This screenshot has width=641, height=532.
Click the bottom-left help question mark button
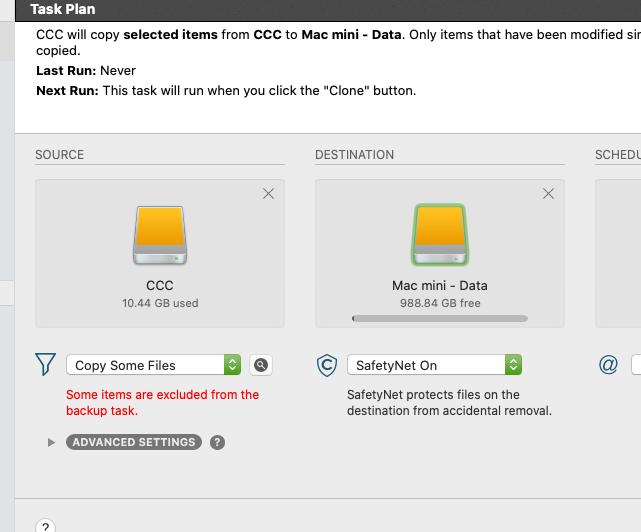pos(46,526)
